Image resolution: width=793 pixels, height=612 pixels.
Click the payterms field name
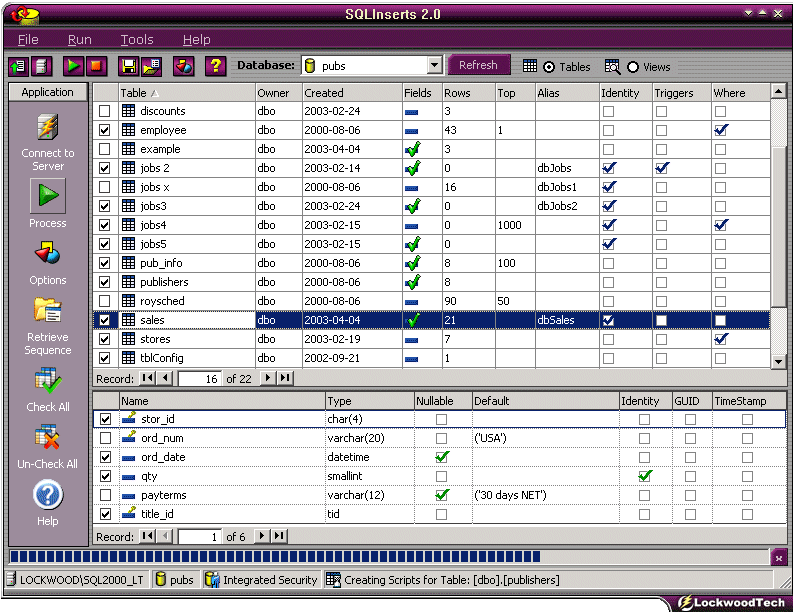[163, 495]
